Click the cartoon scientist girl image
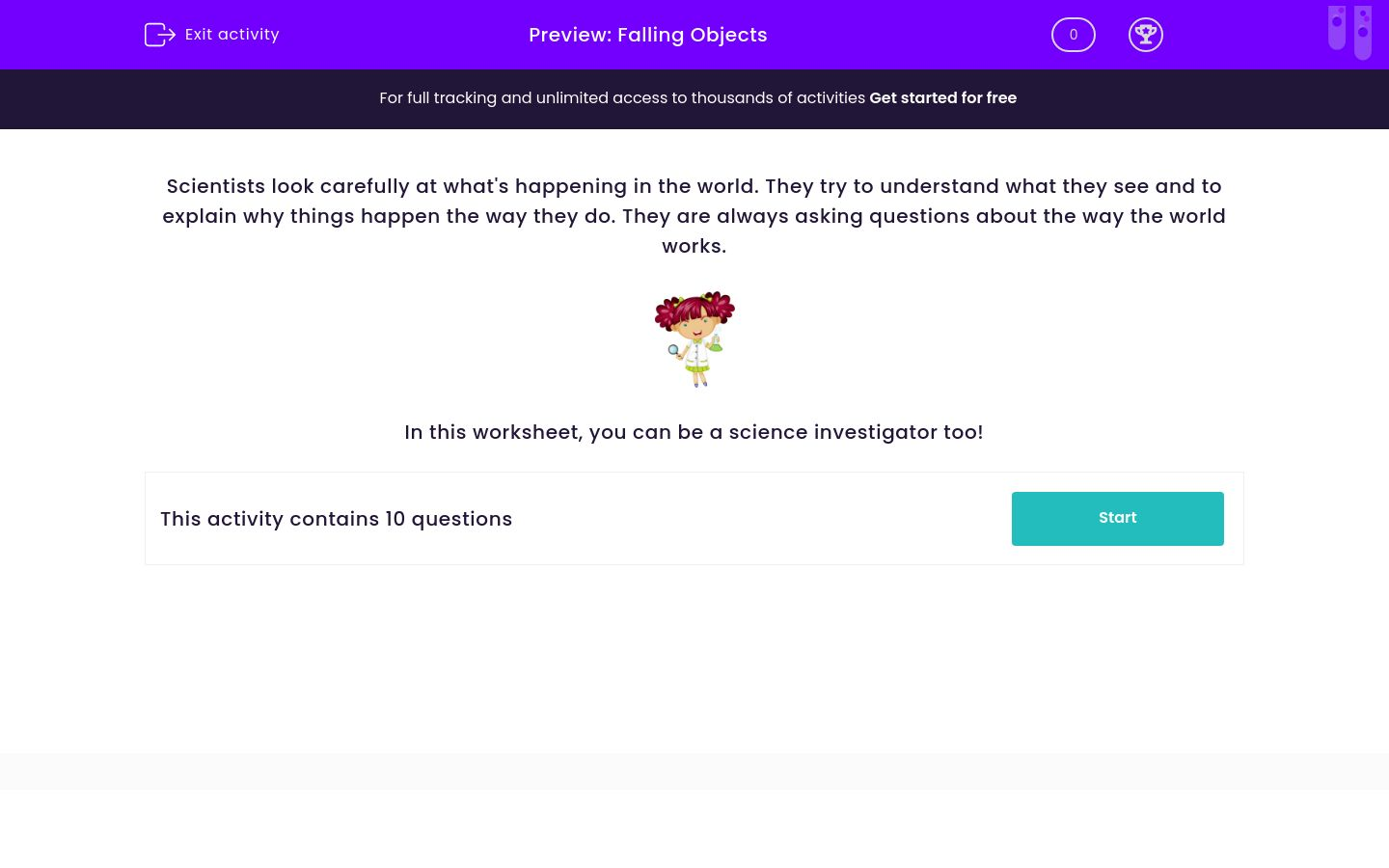Viewport: 1389px width, 868px height. coord(694,339)
